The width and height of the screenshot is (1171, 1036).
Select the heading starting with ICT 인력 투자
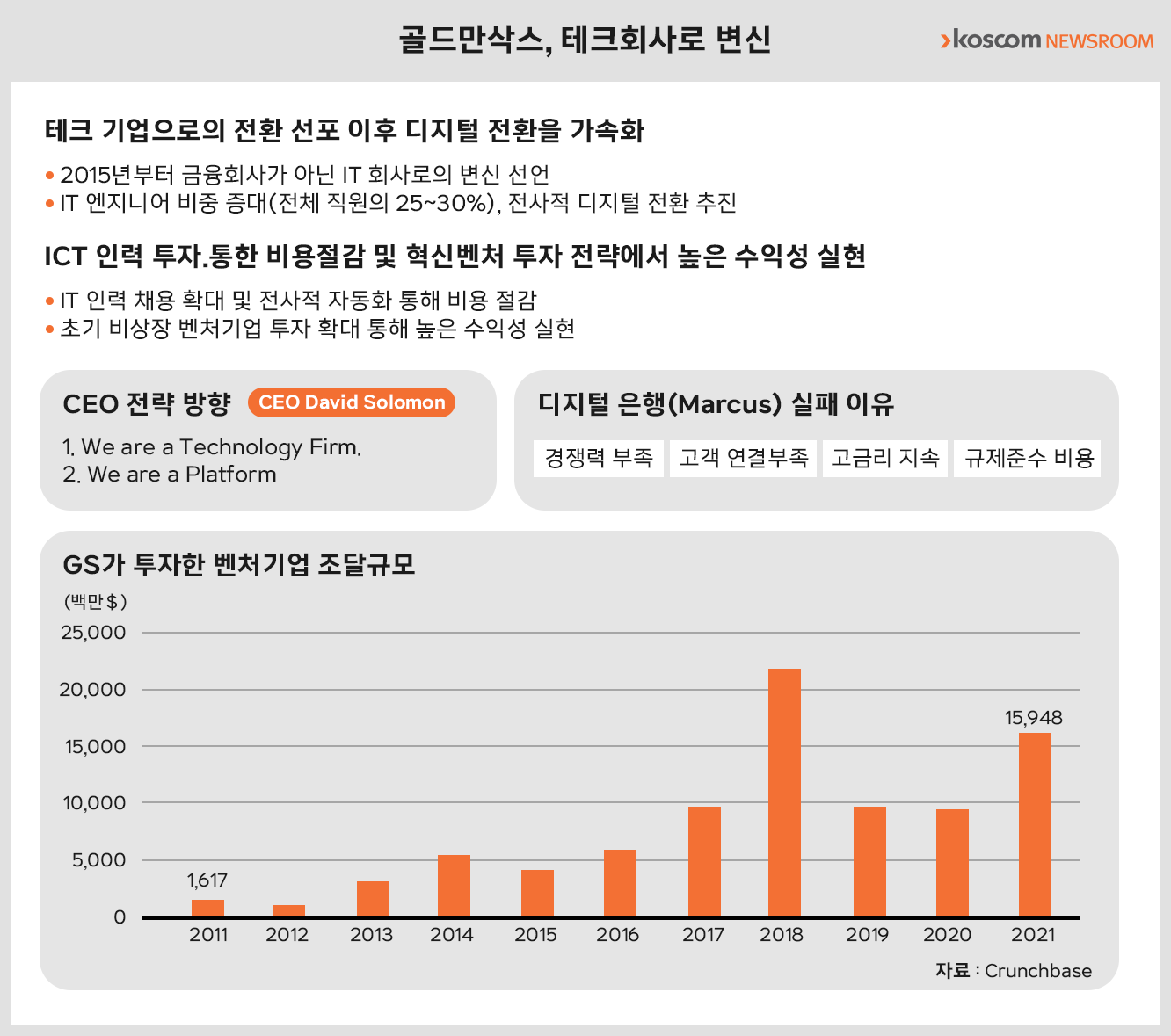[455, 257]
